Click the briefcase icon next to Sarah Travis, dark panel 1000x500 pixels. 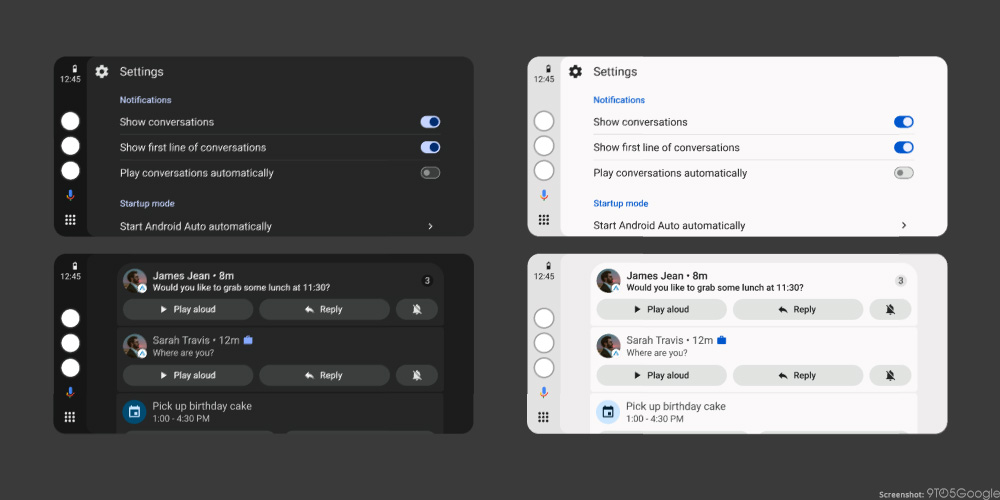pos(248,340)
